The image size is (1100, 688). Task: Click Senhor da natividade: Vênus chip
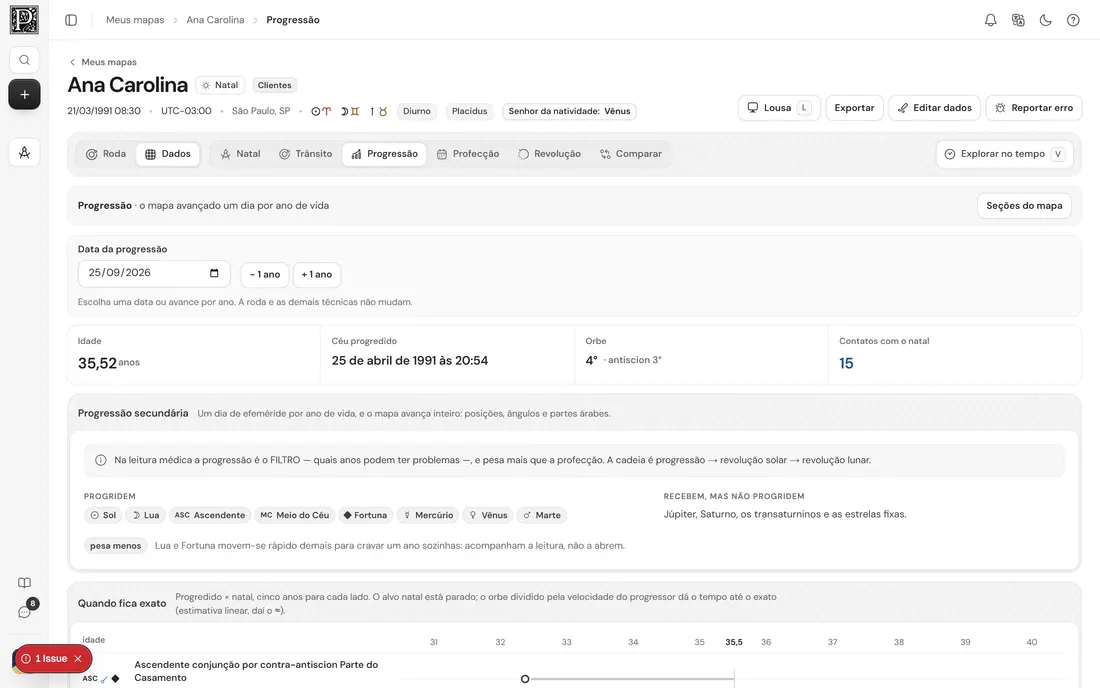click(569, 112)
